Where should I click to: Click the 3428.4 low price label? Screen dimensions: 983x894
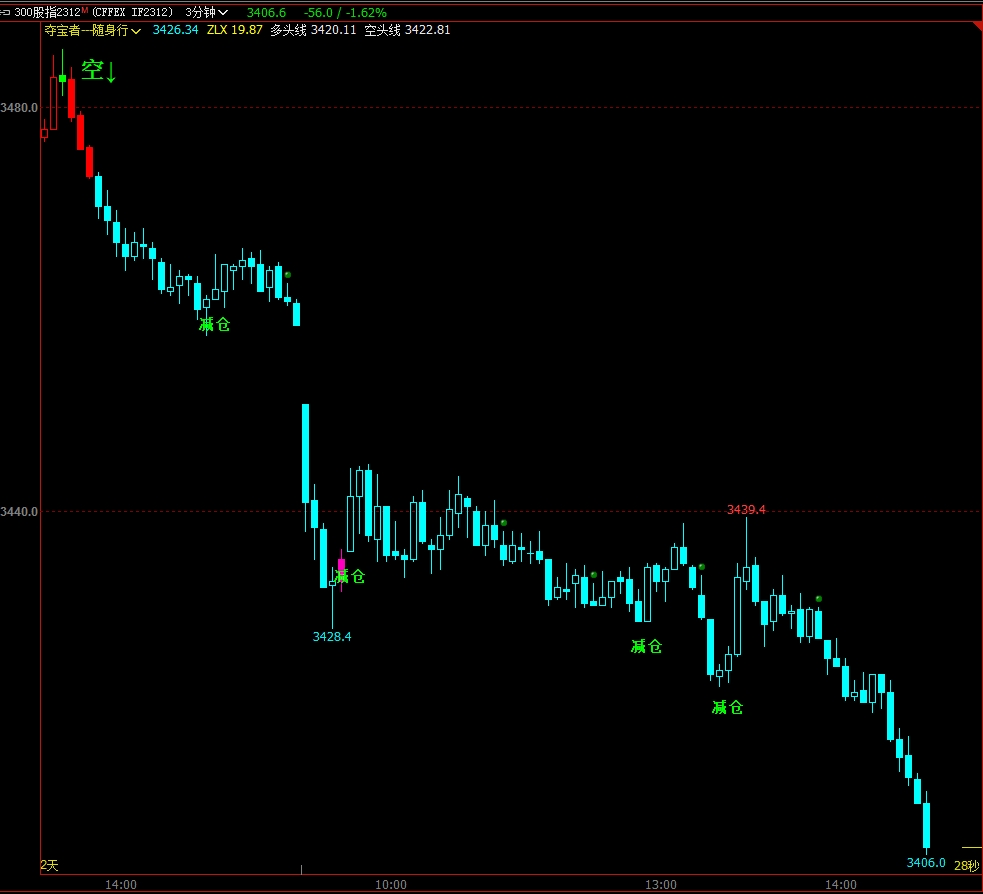[x=332, y=636]
